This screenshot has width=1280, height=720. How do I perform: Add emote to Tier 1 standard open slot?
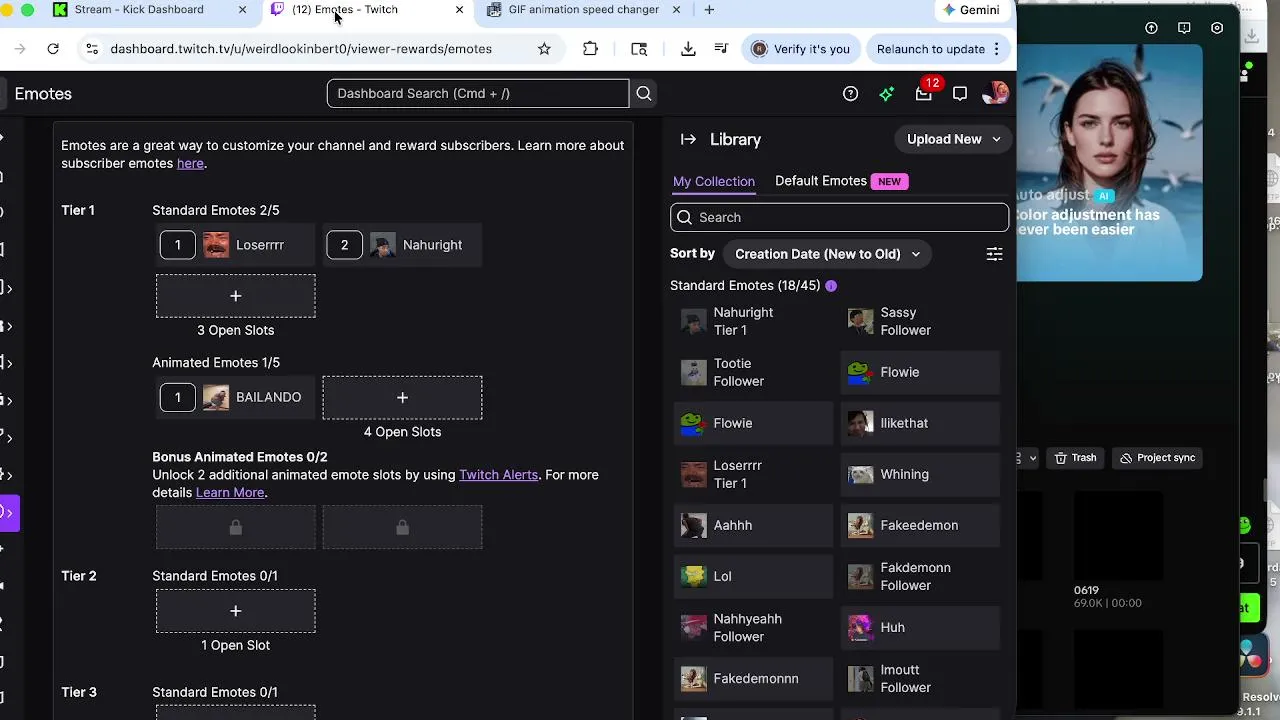(236, 296)
